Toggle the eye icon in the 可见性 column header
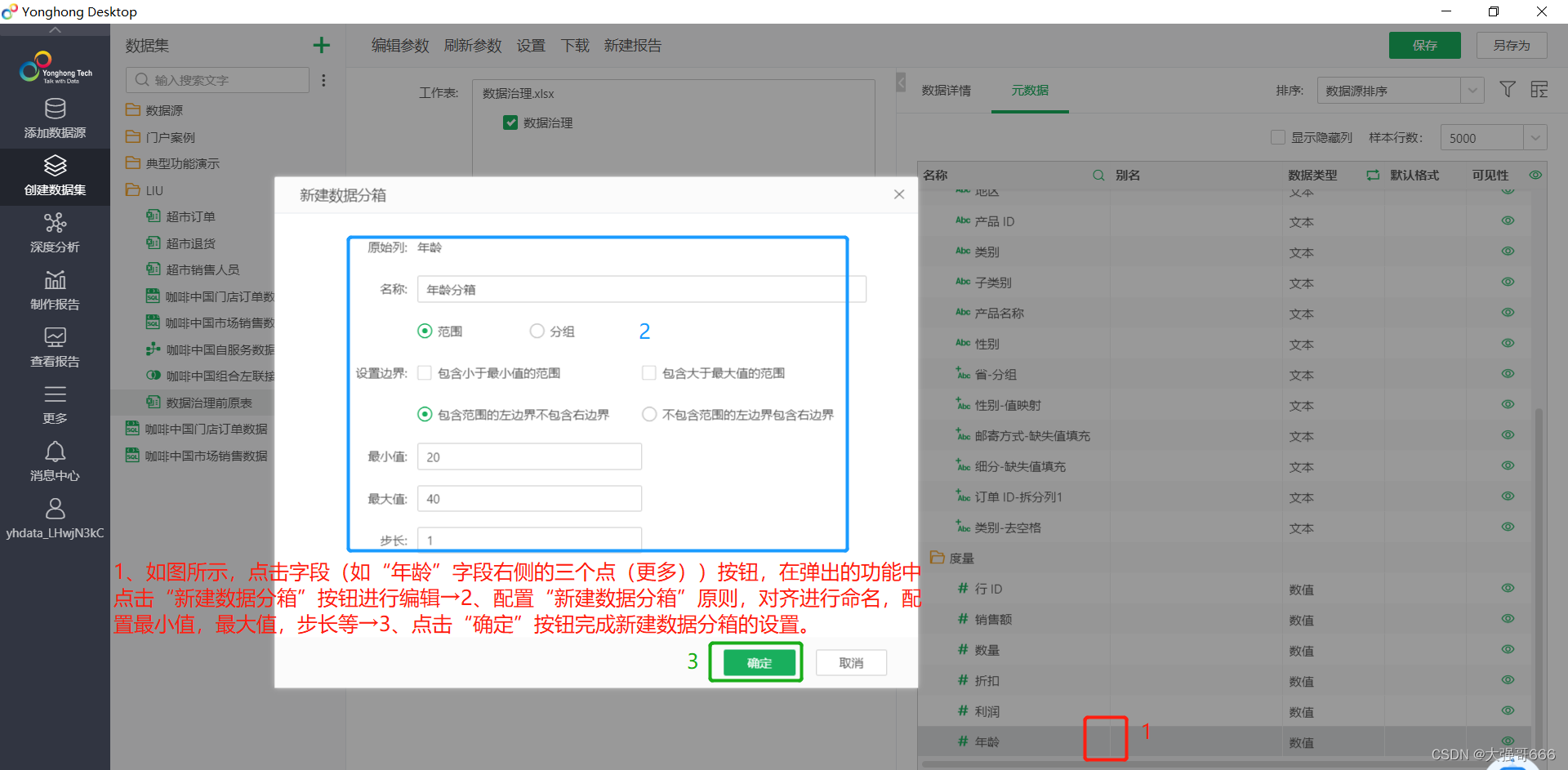 [1535, 176]
